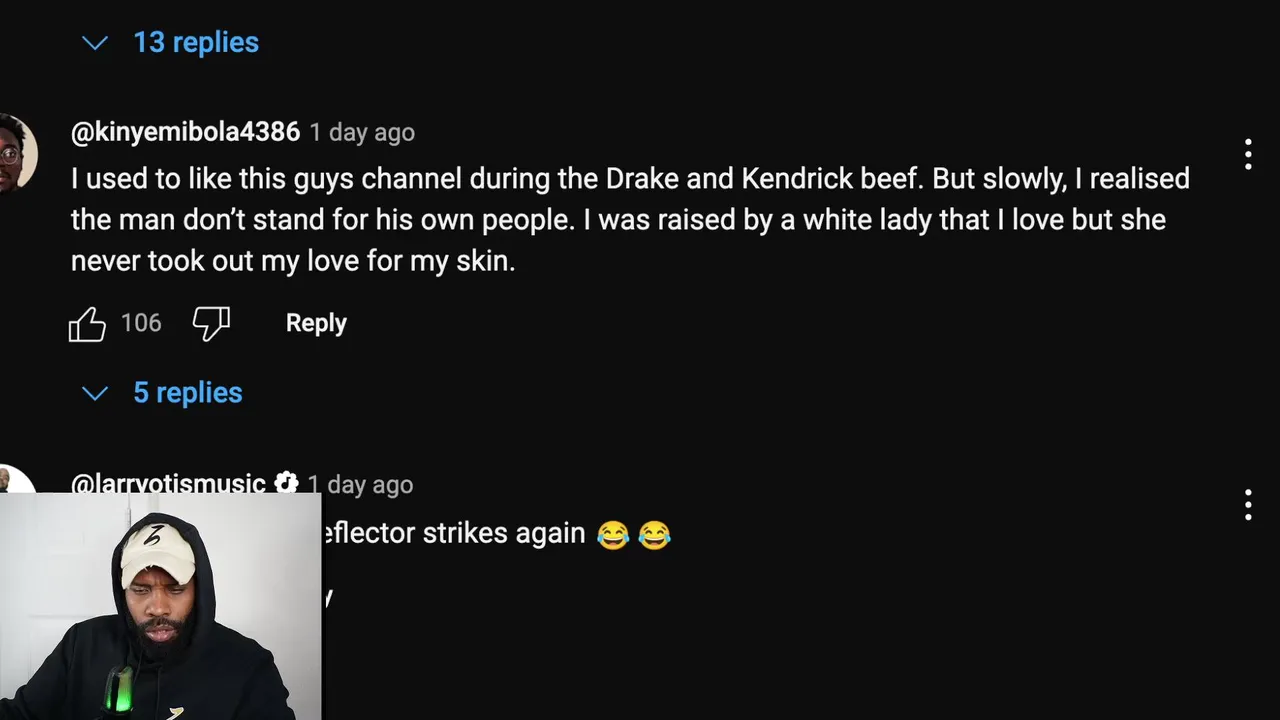
Task: Open the '1 day ago' timestamp of kinyemibola4386's comment
Action: coord(362,132)
